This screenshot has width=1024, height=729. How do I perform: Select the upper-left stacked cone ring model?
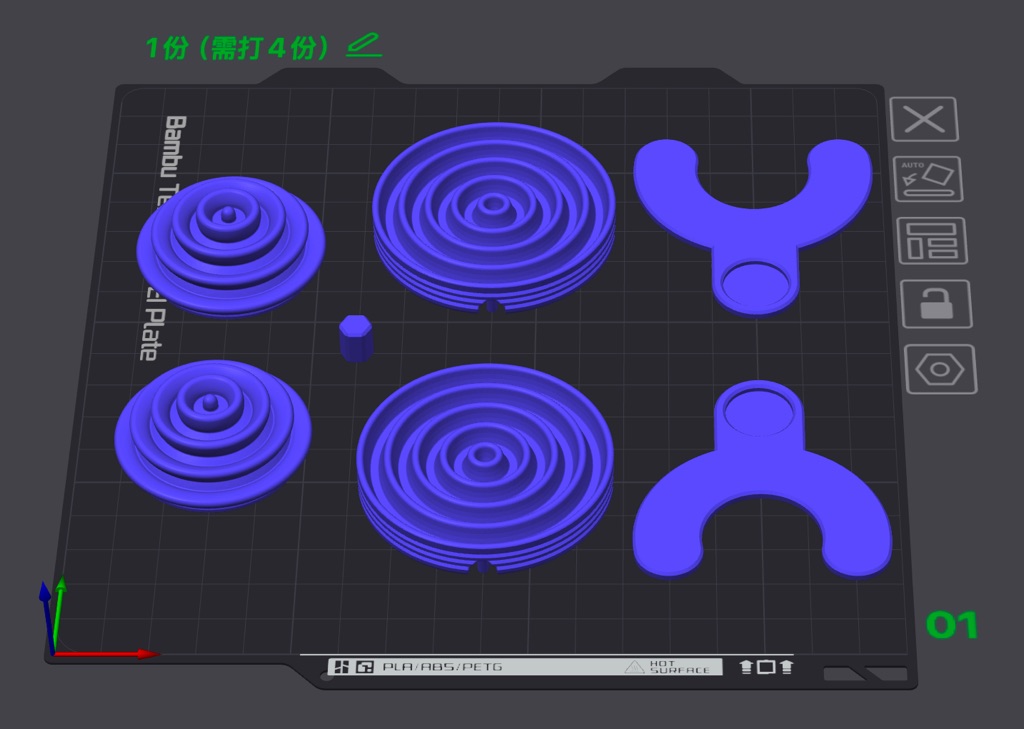coord(231,246)
